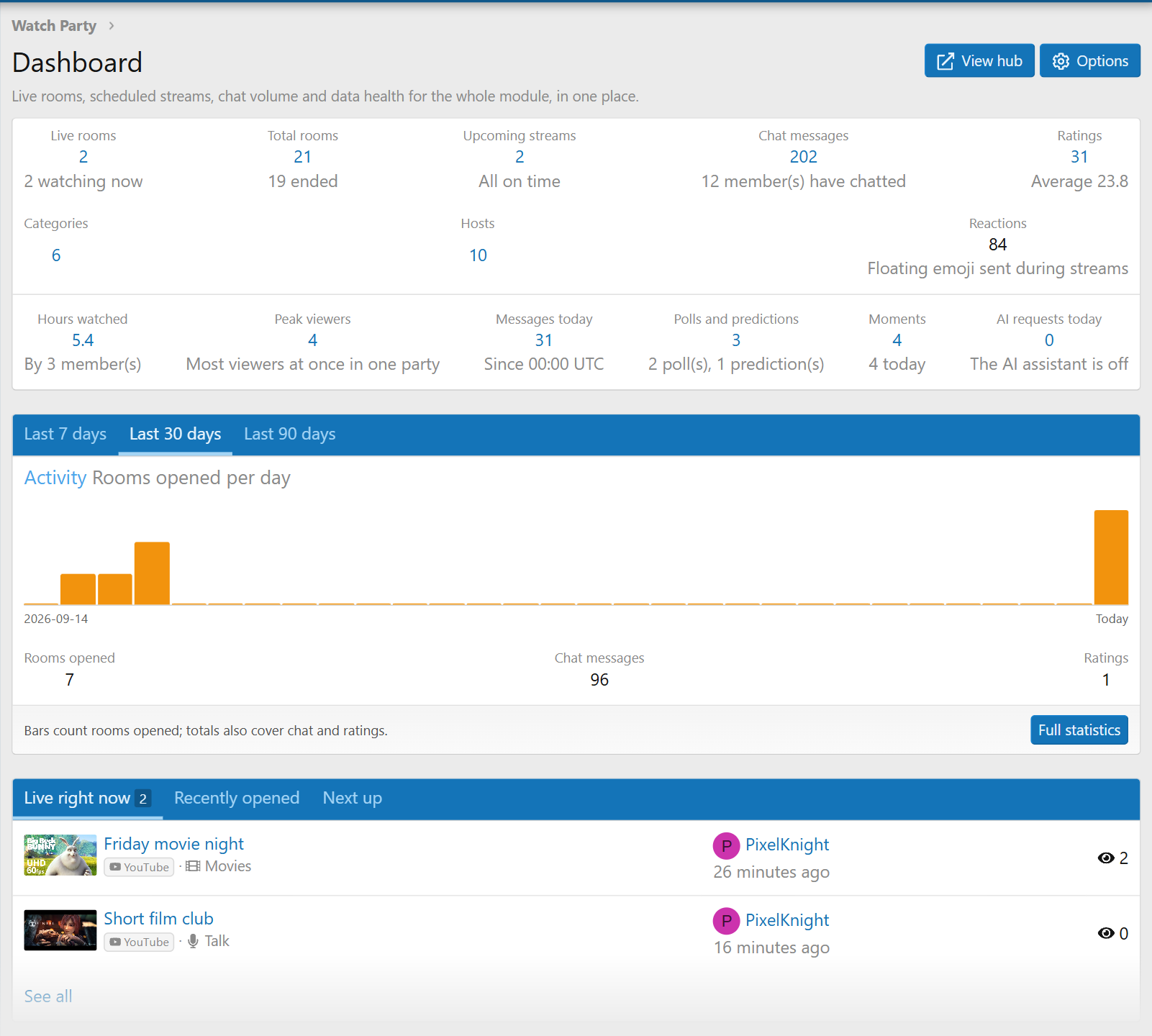This screenshot has height=1036, width=1152.
Task: Click the Total rooms count 21
Action: pyautogui.click(x=303, y=157)
